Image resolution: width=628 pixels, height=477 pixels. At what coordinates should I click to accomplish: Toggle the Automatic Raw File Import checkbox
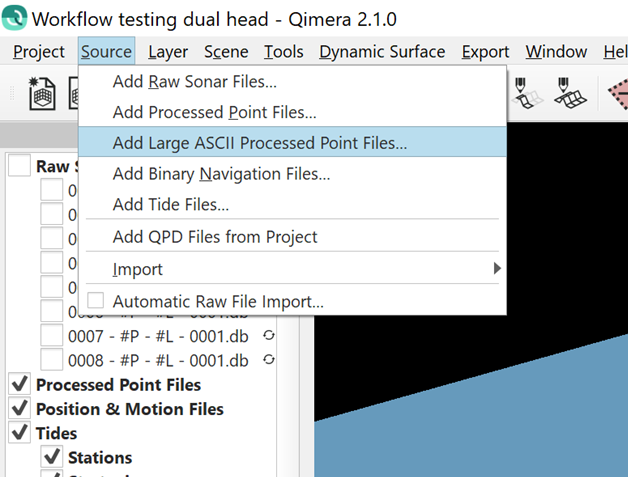coord(96,301)
